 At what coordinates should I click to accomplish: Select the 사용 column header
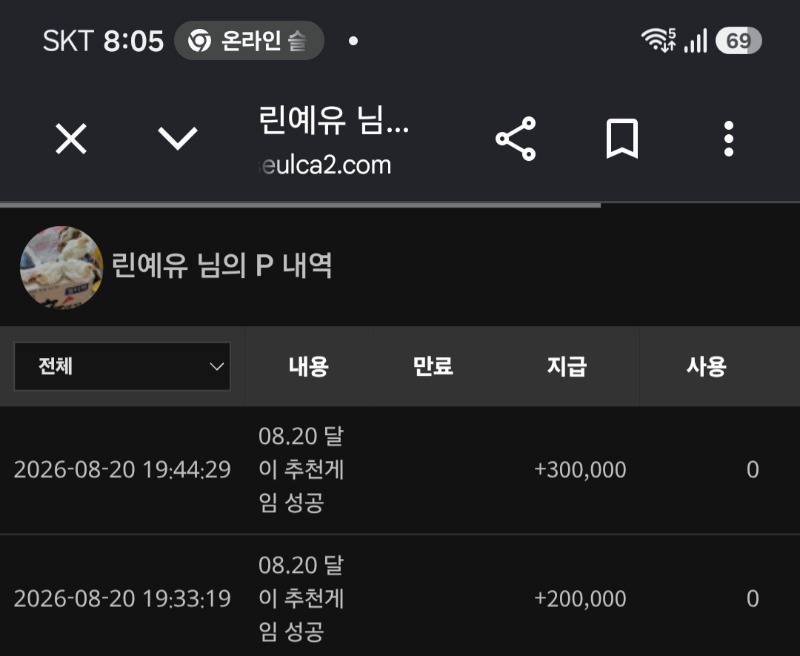click(x=707, y=366)
